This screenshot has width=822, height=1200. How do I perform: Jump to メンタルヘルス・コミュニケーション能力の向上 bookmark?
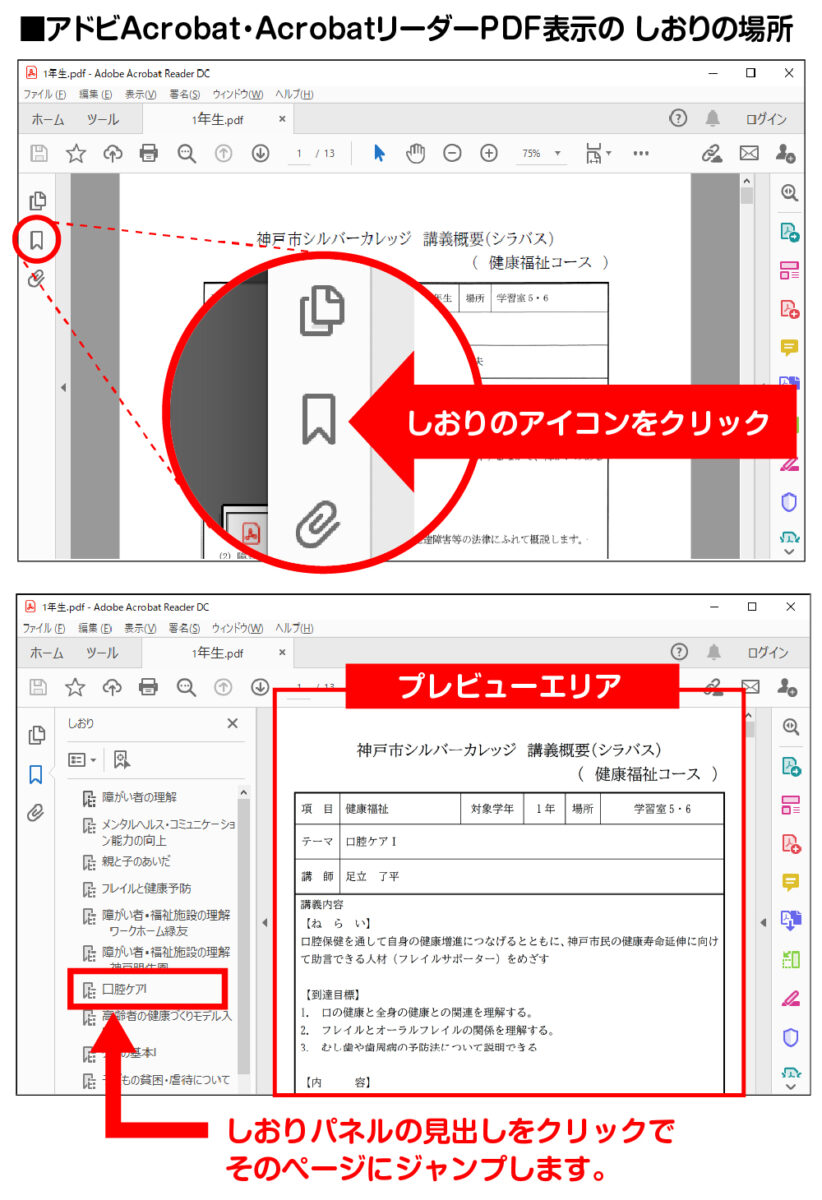168,832
